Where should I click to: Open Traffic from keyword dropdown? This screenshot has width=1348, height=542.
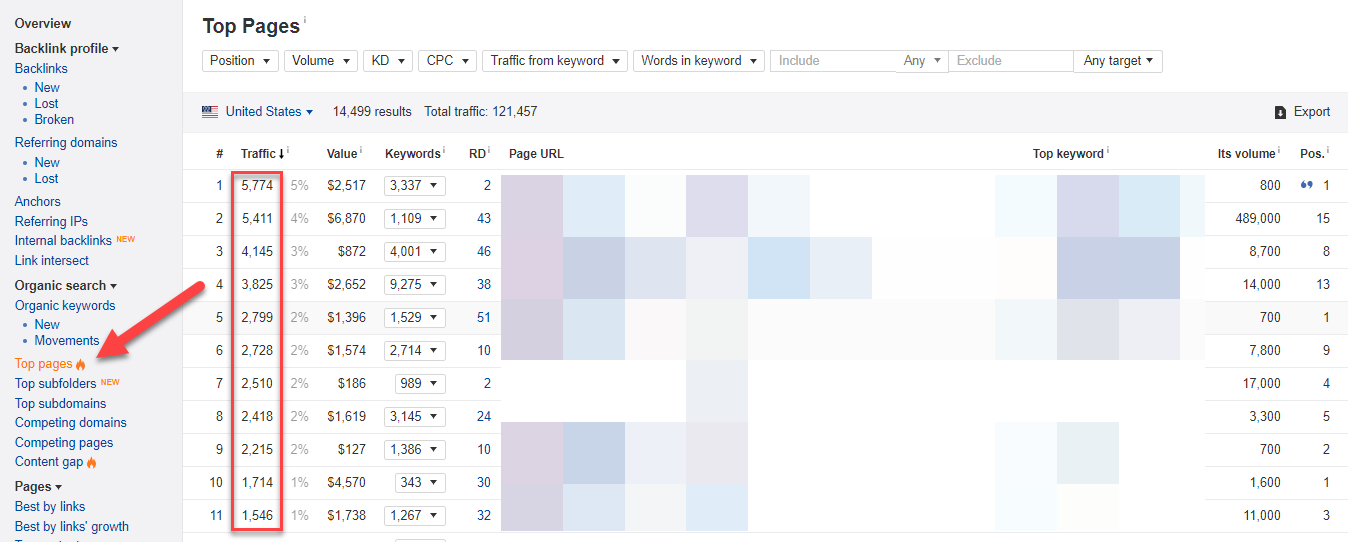(x=555, y=61)
